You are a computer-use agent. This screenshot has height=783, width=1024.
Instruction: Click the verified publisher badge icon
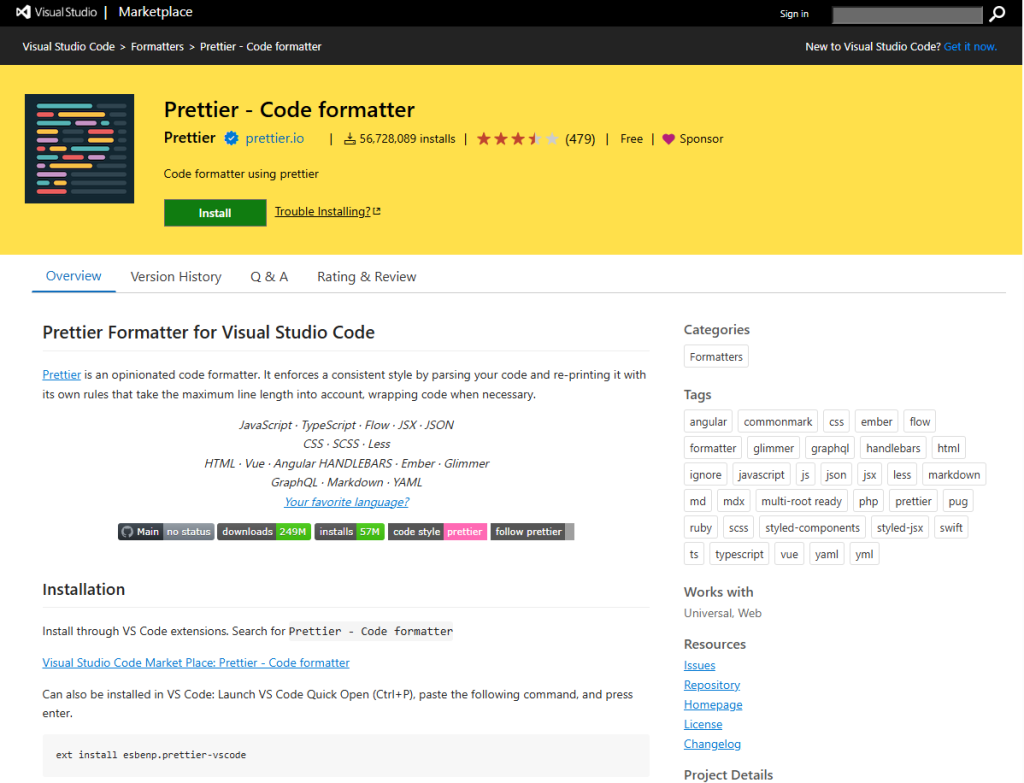pos(231,138)
